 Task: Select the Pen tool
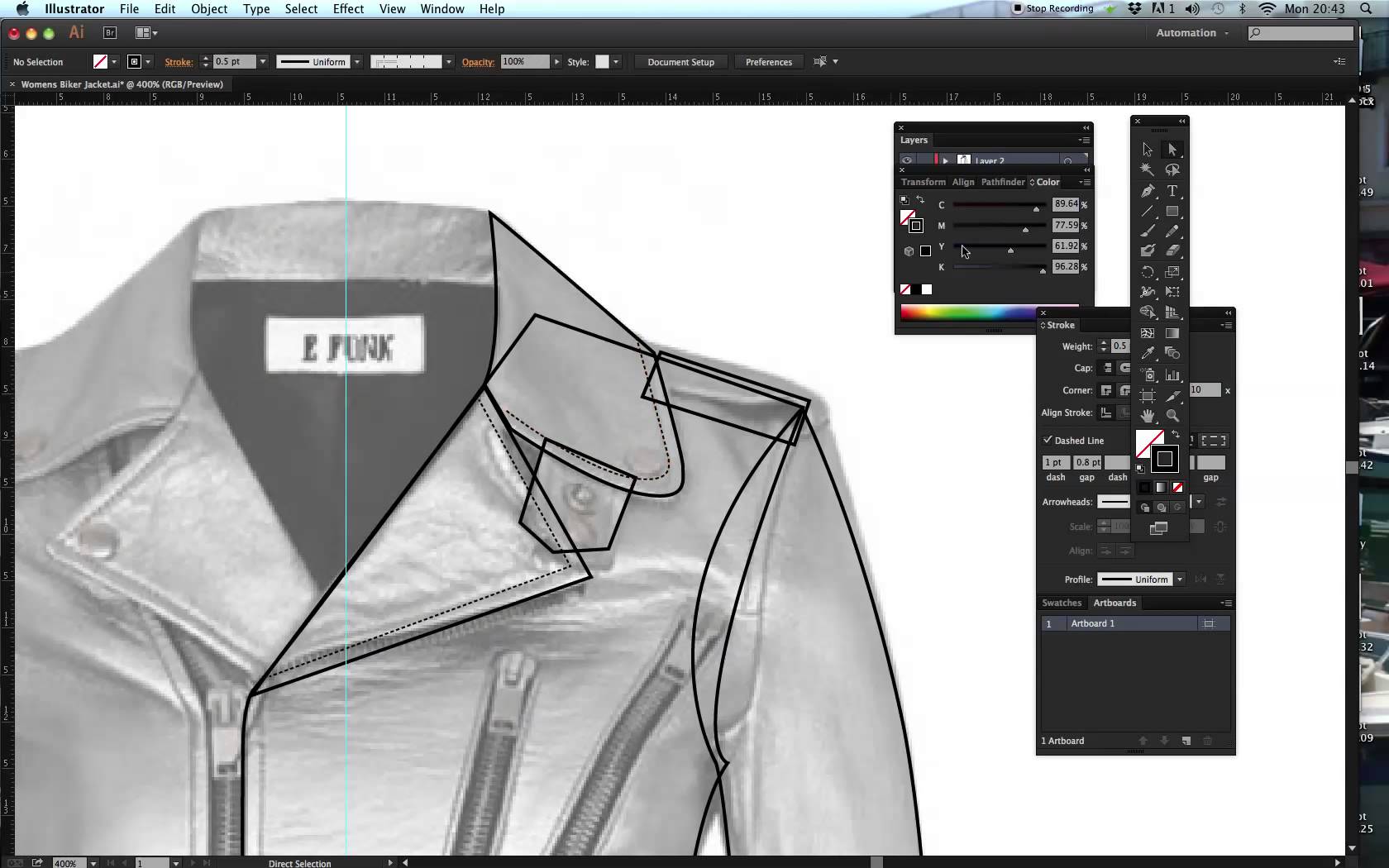click(1148, 191)
